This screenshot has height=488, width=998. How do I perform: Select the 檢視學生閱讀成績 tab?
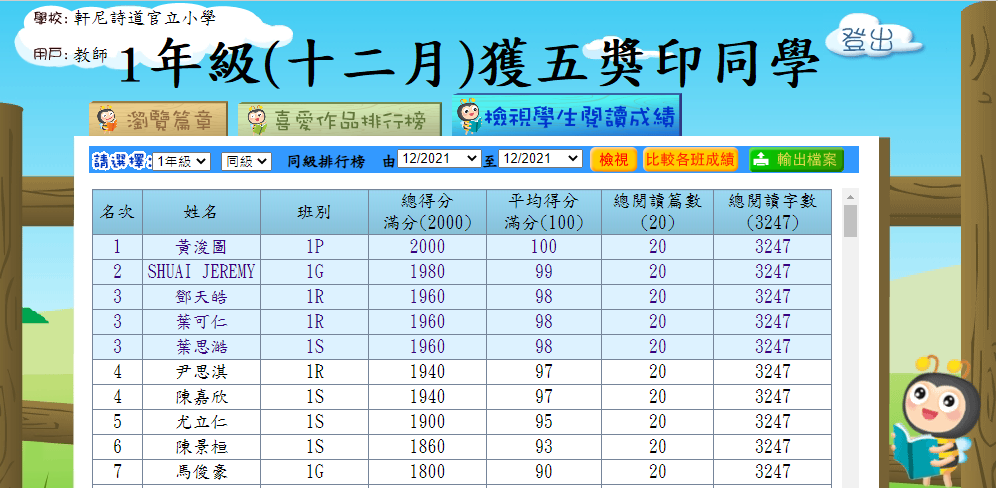tap(566, 115)
